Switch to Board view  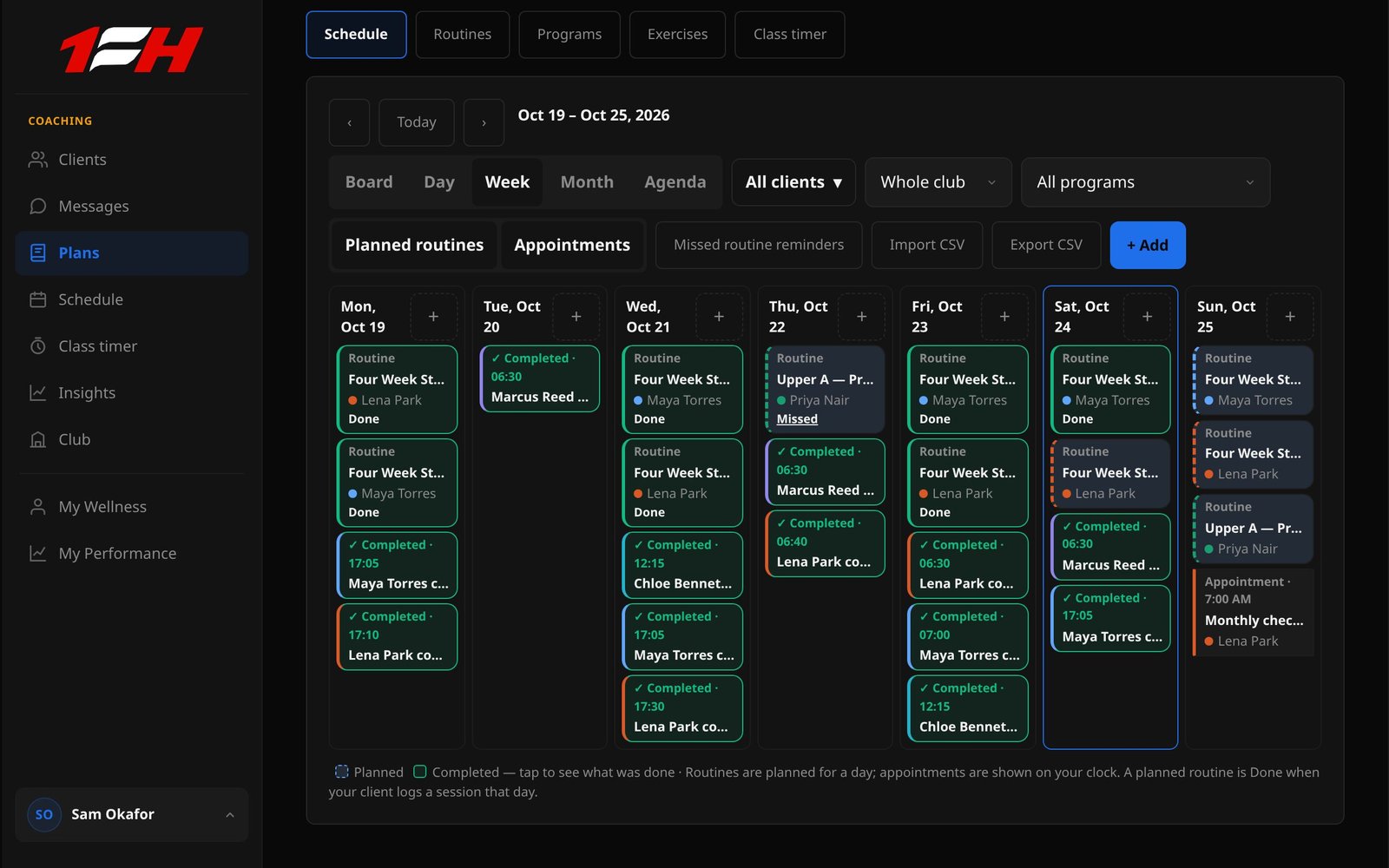pos(369,182)
